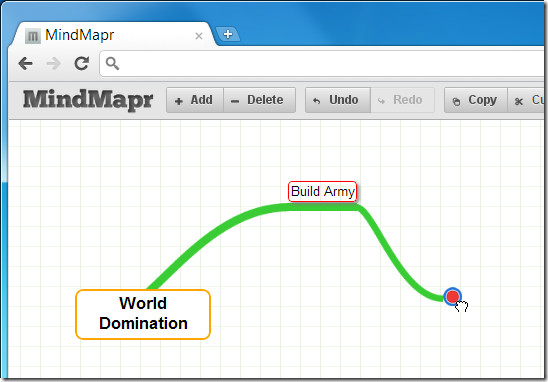Close the MindMapr tab
This screenshot has height=382, width=548.
tap(199, 36)
